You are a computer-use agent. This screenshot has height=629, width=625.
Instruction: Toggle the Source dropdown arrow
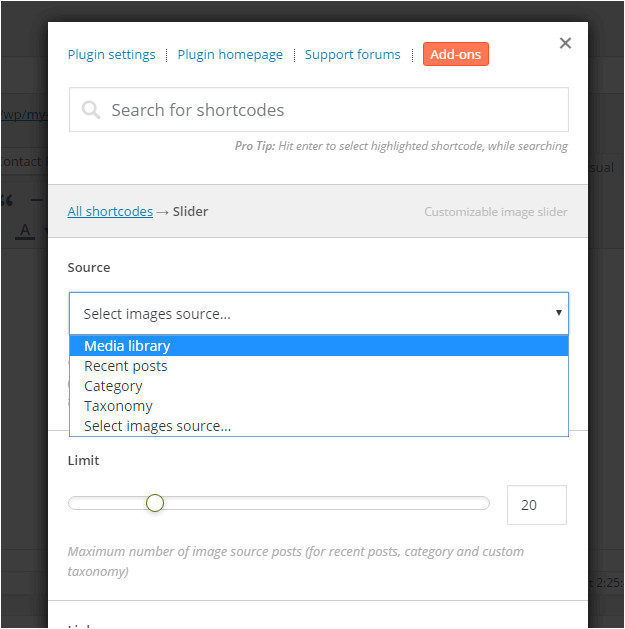[558, 313]
